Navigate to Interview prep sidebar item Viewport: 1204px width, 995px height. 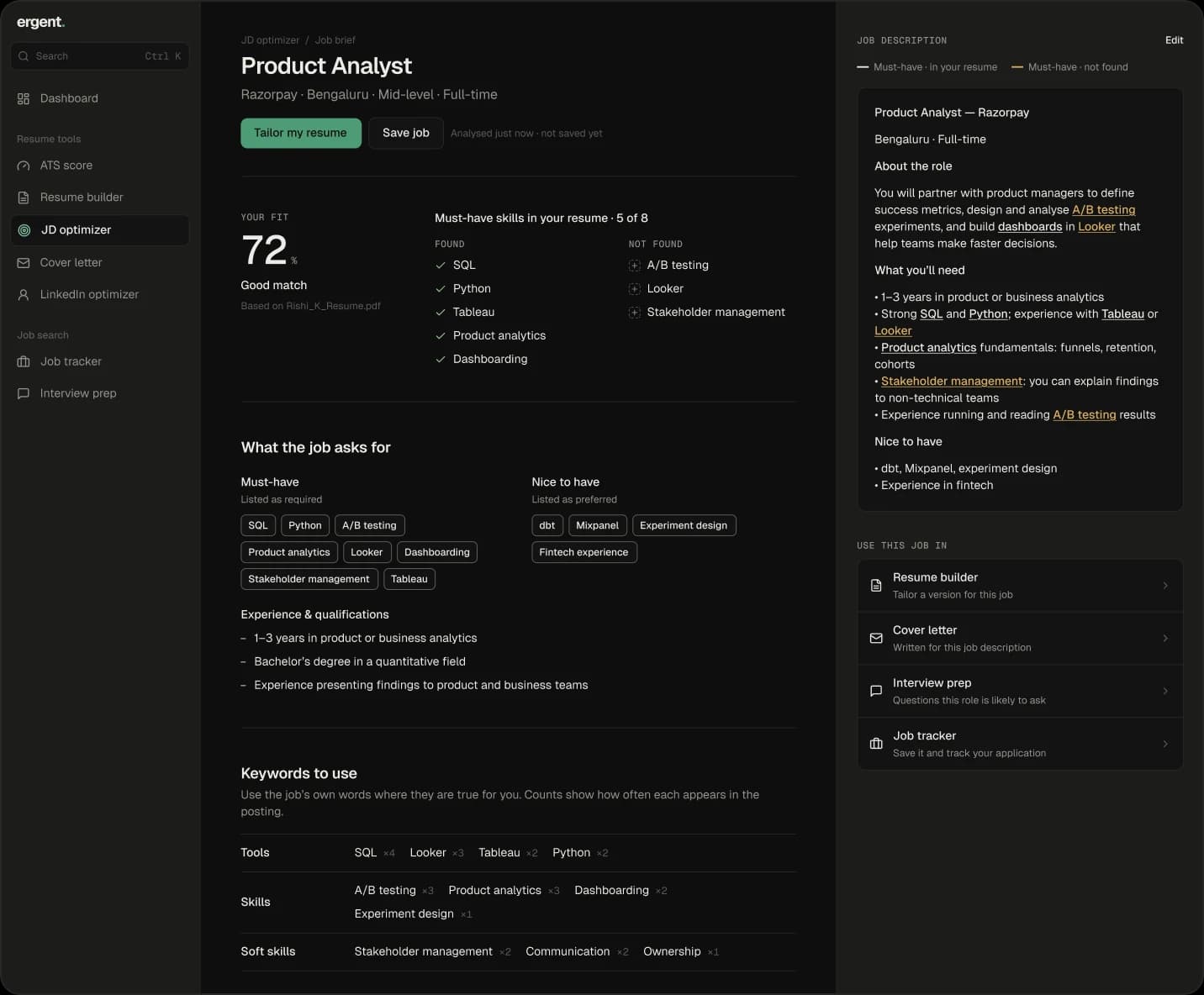[100, 393]
